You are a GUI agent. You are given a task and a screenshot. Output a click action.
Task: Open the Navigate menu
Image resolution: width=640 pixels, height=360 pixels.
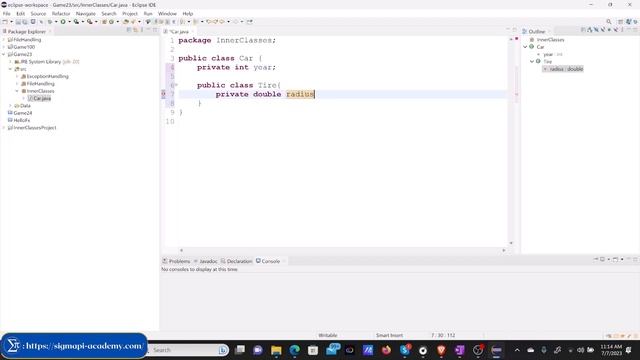point(86,13)
